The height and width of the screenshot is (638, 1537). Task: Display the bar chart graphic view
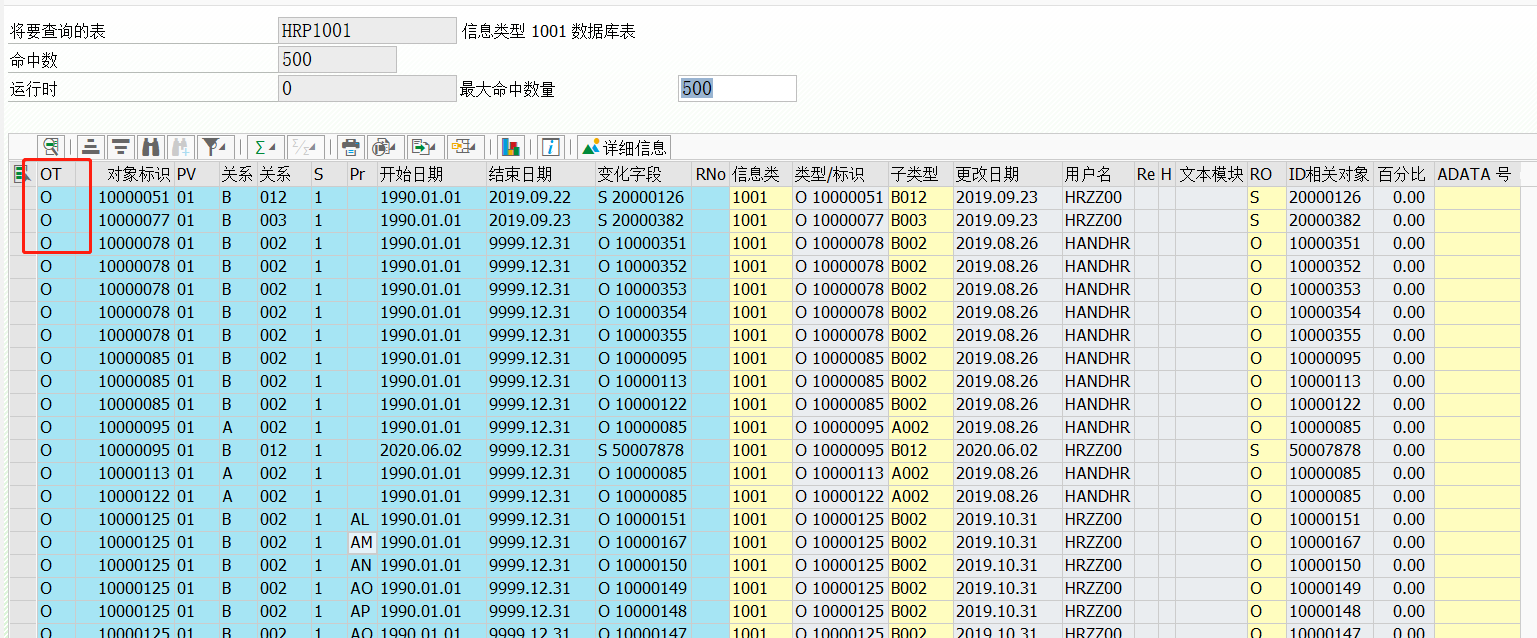point(511,147)
